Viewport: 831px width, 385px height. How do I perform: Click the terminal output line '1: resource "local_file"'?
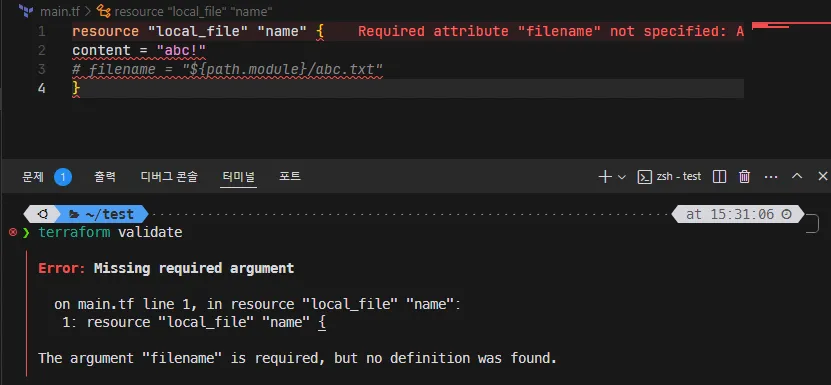point(194,322)
